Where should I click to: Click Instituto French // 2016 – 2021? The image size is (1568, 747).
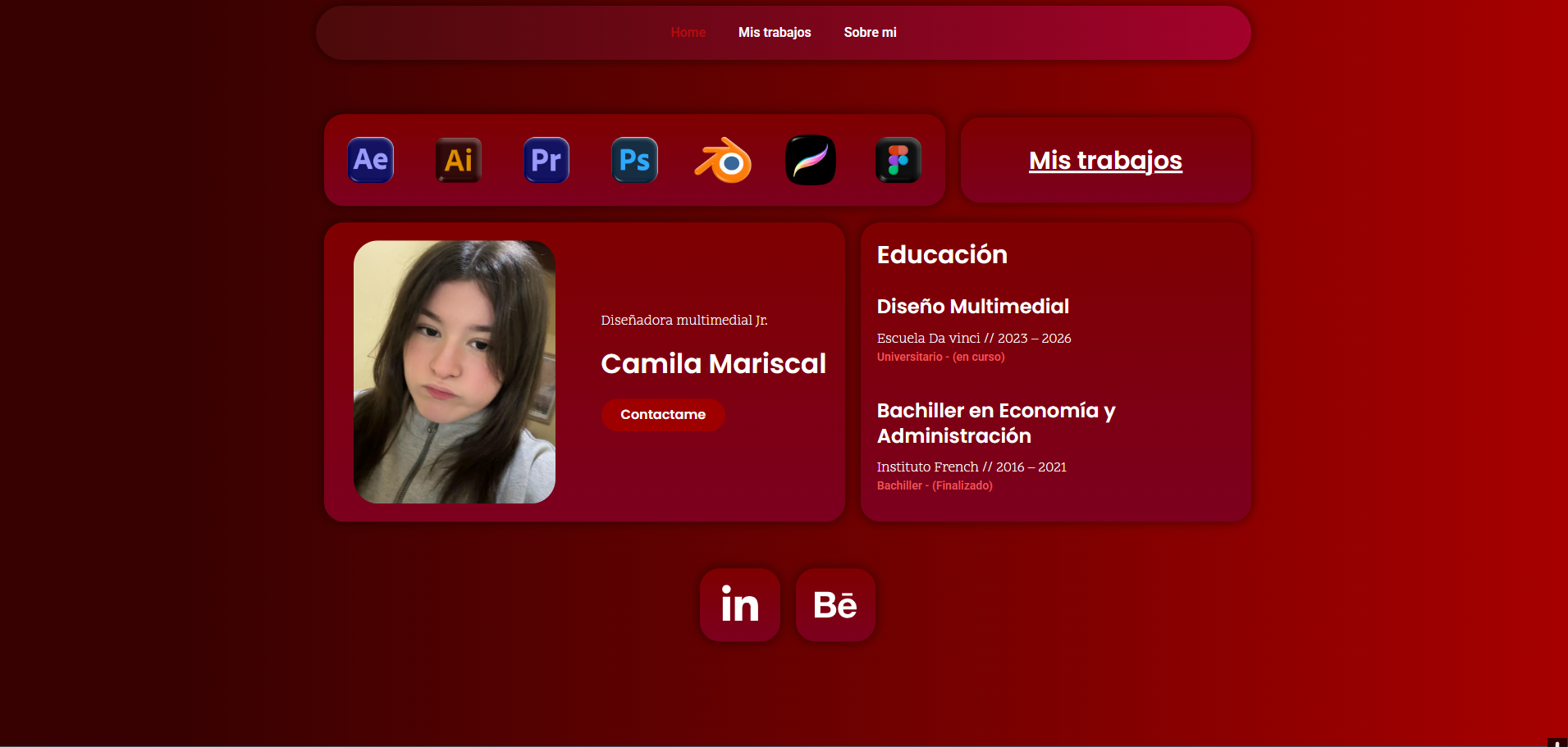(x=971, y=467)
